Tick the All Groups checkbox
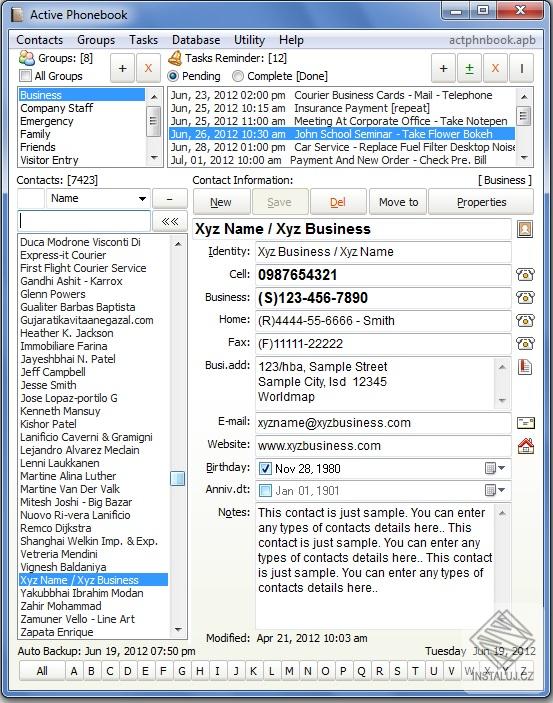Viewport: 553px width, 703px height. pos(26,76)
